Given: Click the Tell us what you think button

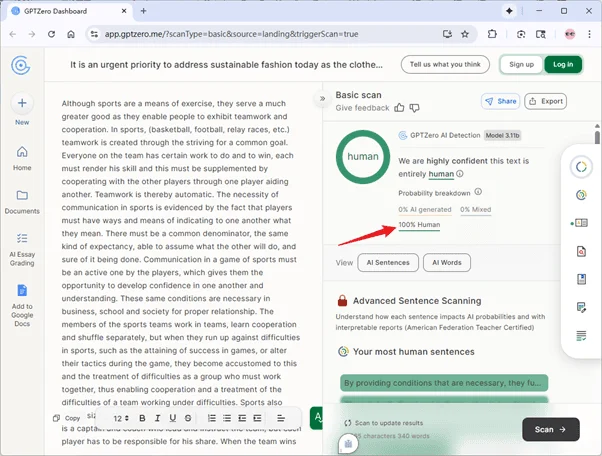Looking at the screenshot, I should point(445,64).
